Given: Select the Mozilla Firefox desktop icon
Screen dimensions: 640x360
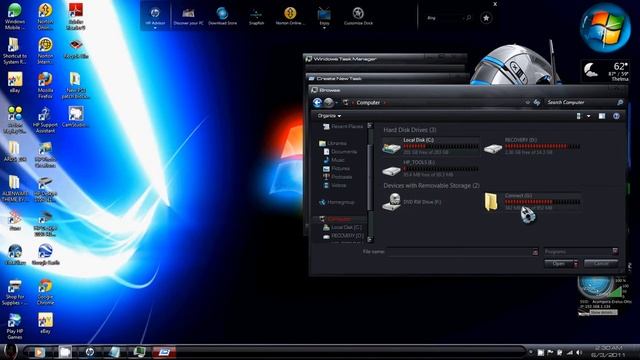Looking at the screenshot, I should 45,85.
